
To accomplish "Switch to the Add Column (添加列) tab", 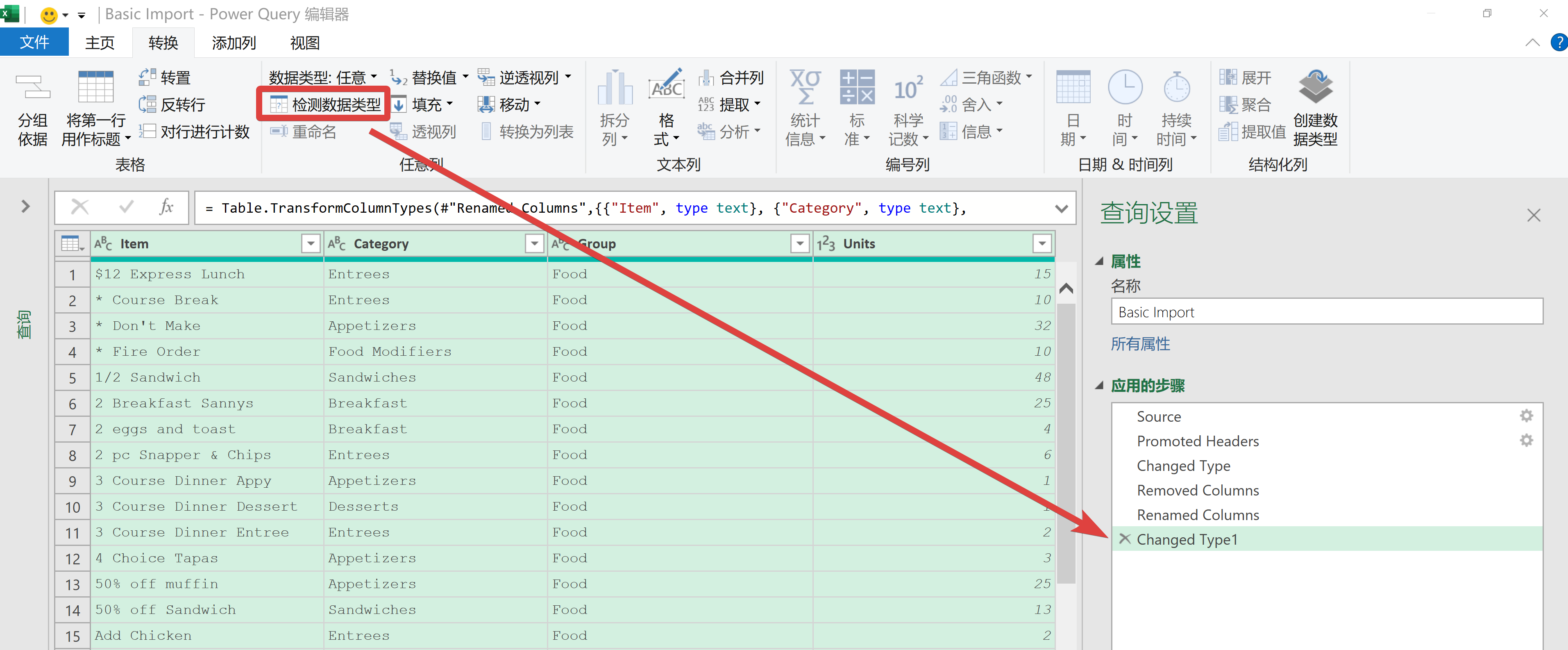I will [x=233, y=43].
